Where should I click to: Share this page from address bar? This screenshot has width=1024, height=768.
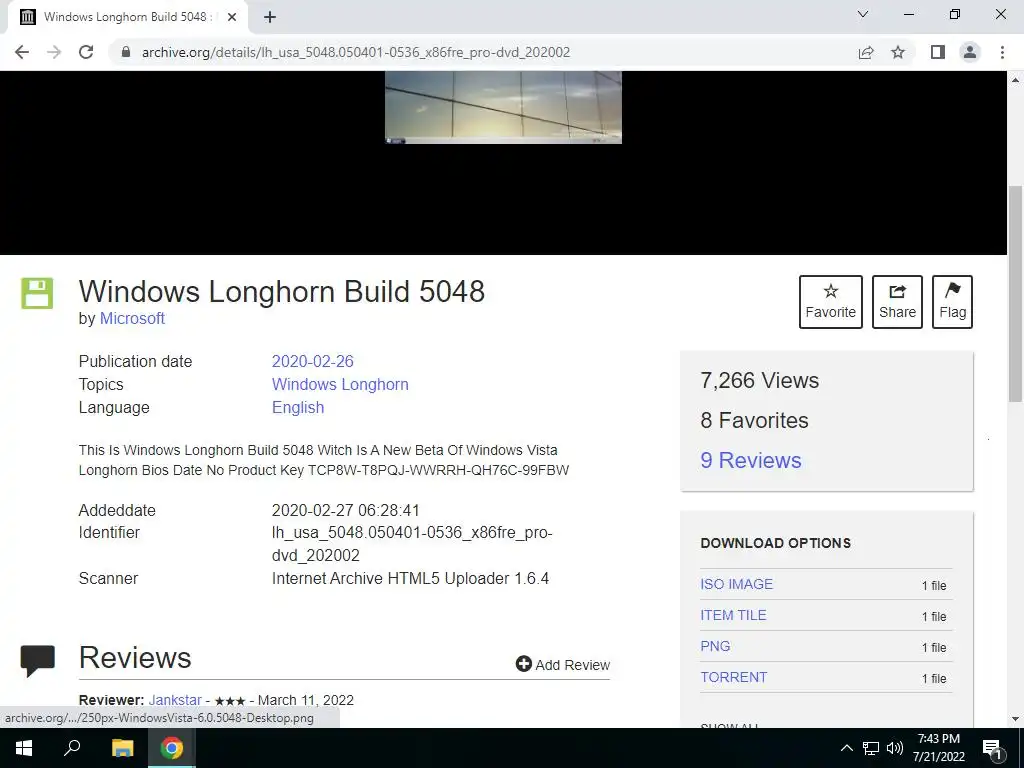866,52
